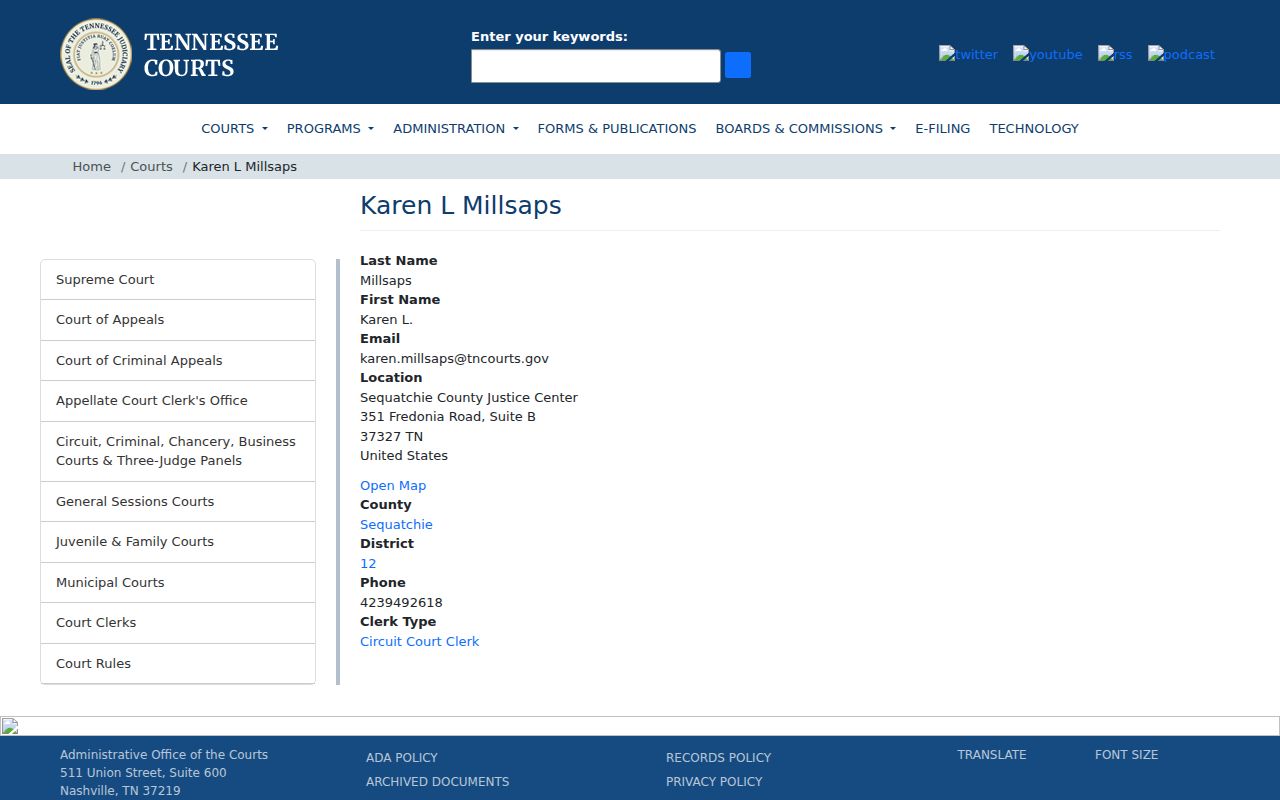1280x800 pixels.
Task: Open Court Clerks sidebar item
Action: [178, 623]
